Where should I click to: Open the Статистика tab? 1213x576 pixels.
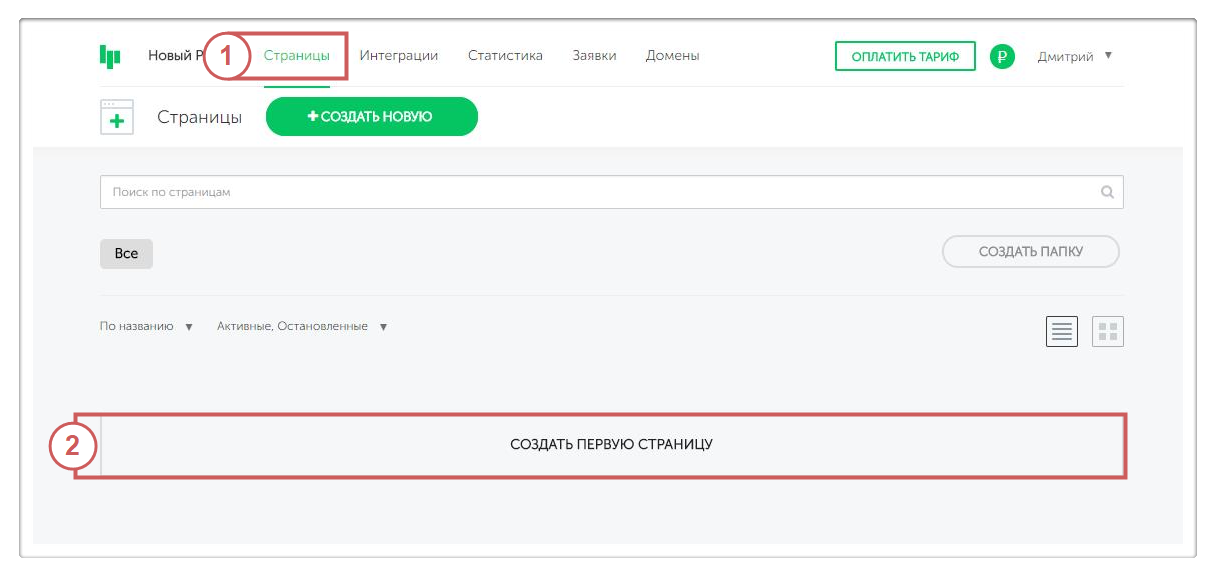coord(505,56)
